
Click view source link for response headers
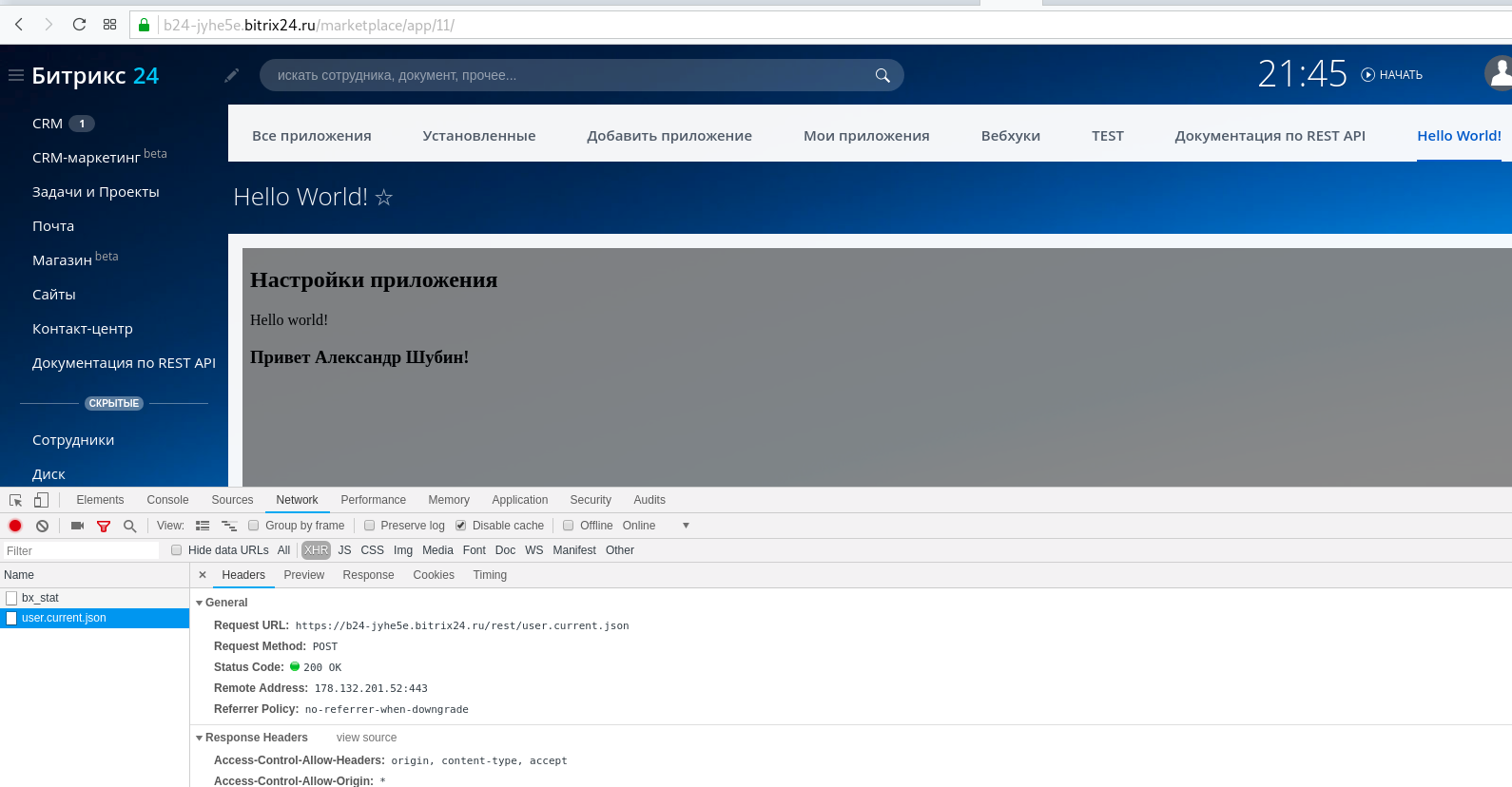[366, 738]
